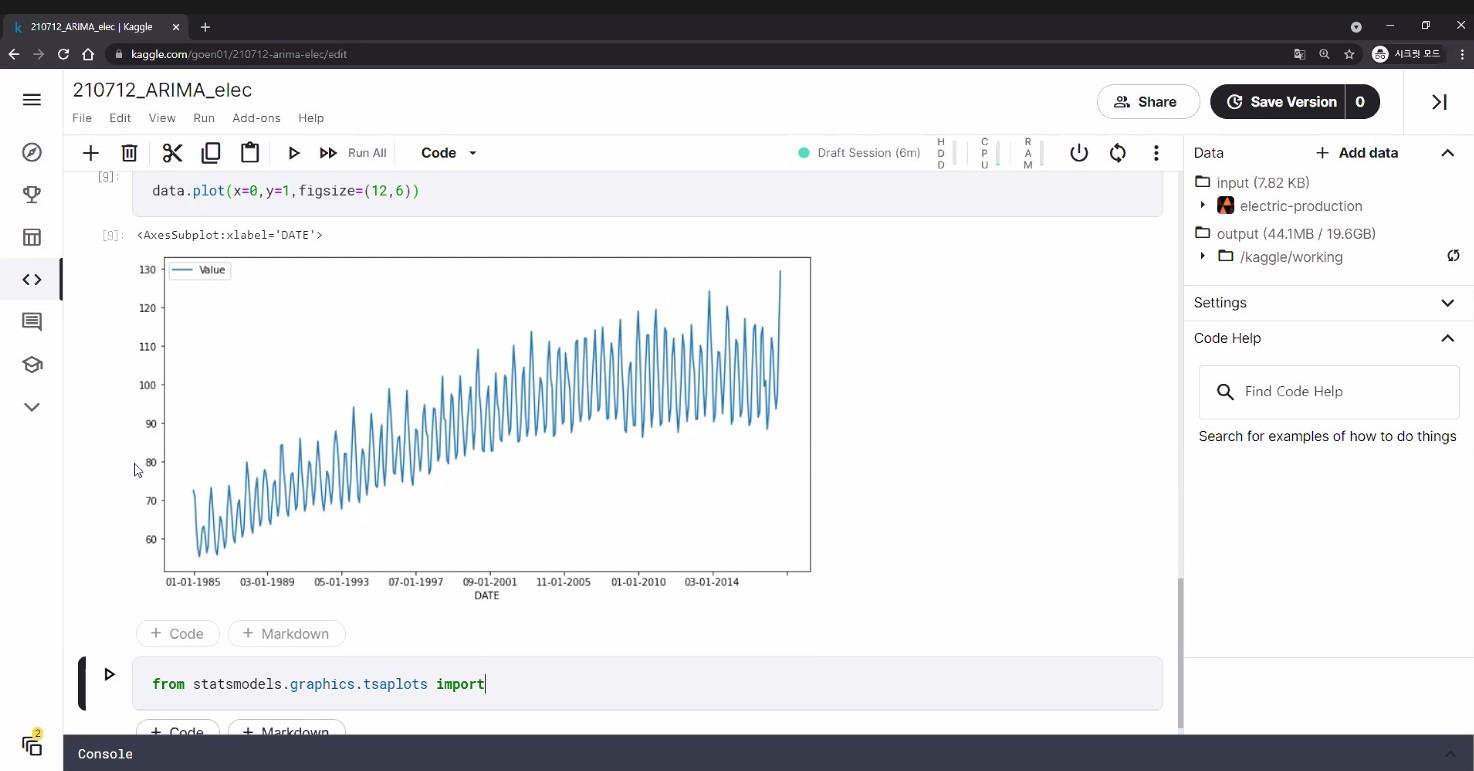Image resolution: width=1474 pixels, height=771 pixels.
Task: Restart the session with refresh icon
Action: [x=1118, y=153]
